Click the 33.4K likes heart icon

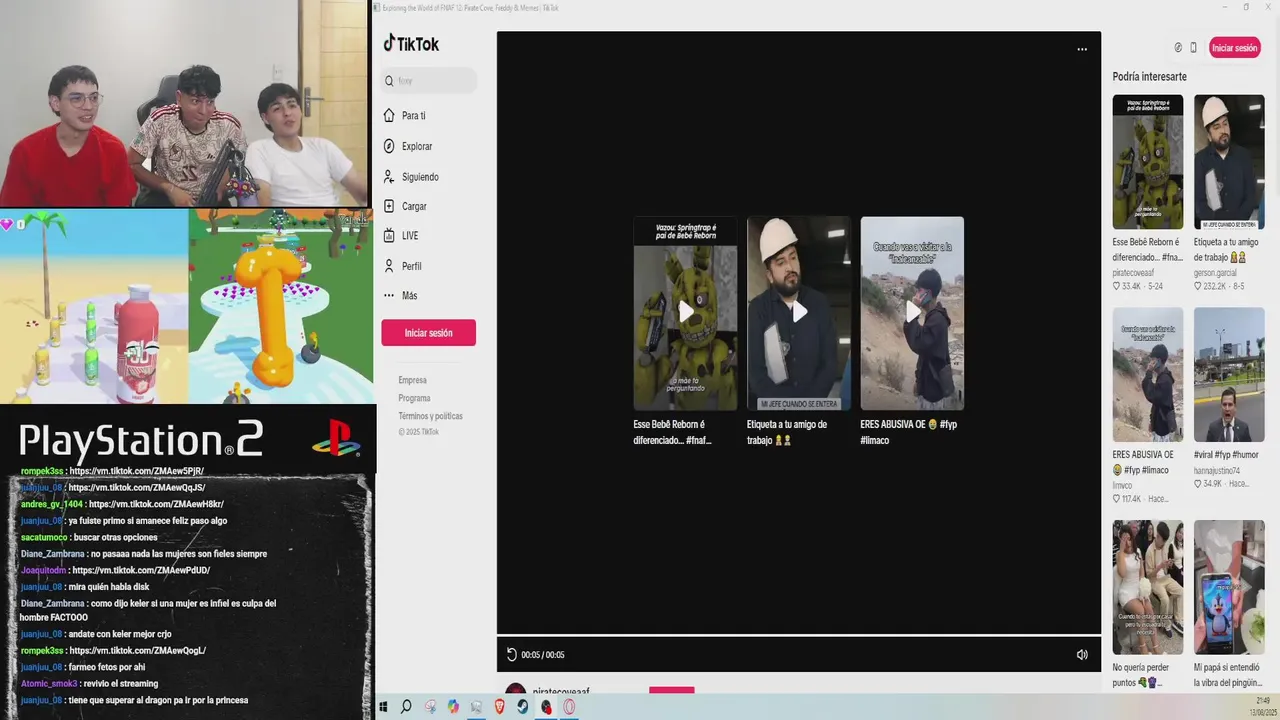[1117, 286]
